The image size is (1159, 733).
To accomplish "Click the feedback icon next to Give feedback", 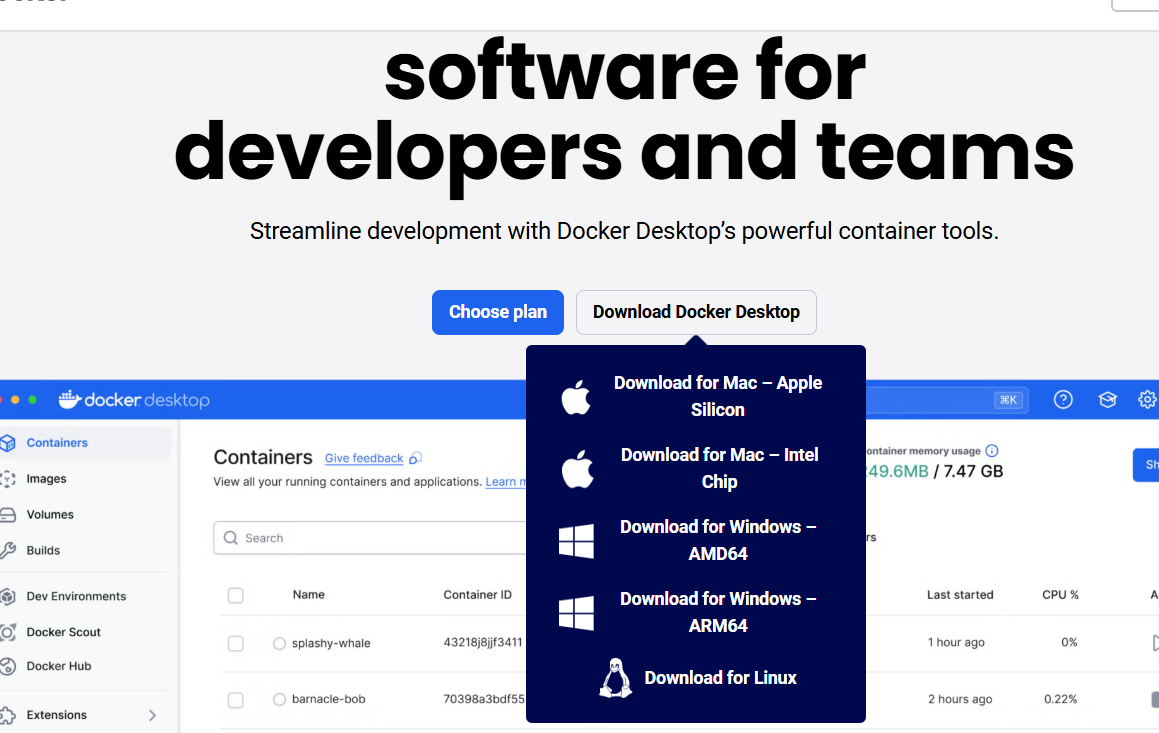I will click(415, 458).
